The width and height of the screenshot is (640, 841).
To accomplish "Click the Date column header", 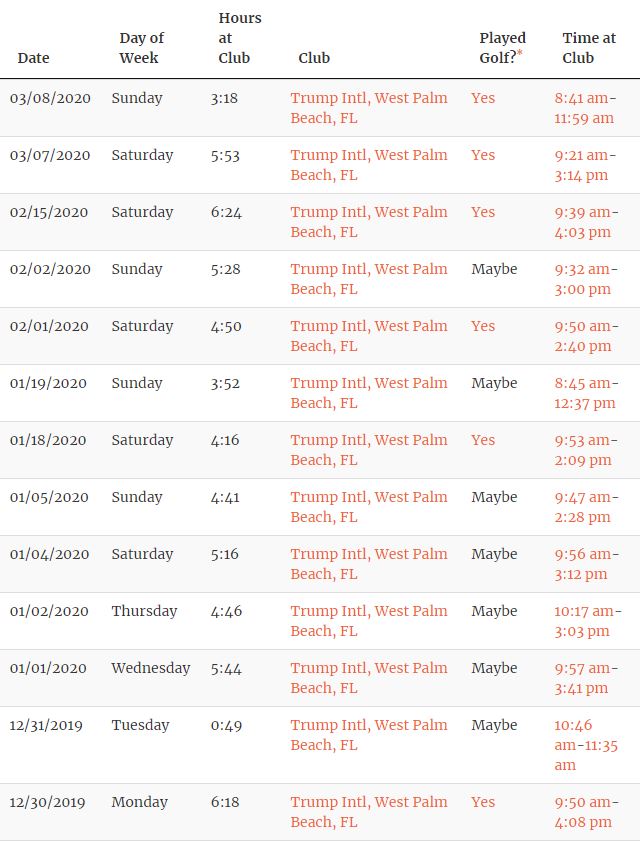I will pyautogui.click(x=33, y=58).
